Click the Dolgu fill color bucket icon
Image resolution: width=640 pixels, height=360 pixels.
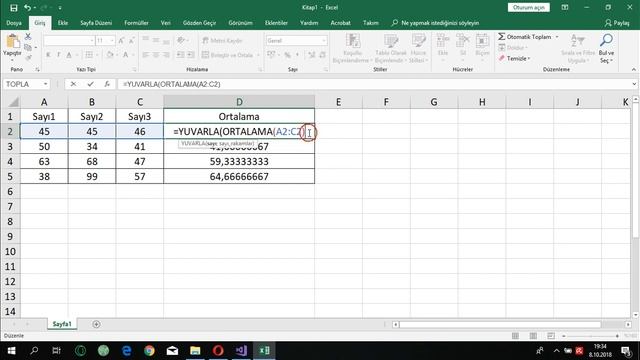coord(110,55)
